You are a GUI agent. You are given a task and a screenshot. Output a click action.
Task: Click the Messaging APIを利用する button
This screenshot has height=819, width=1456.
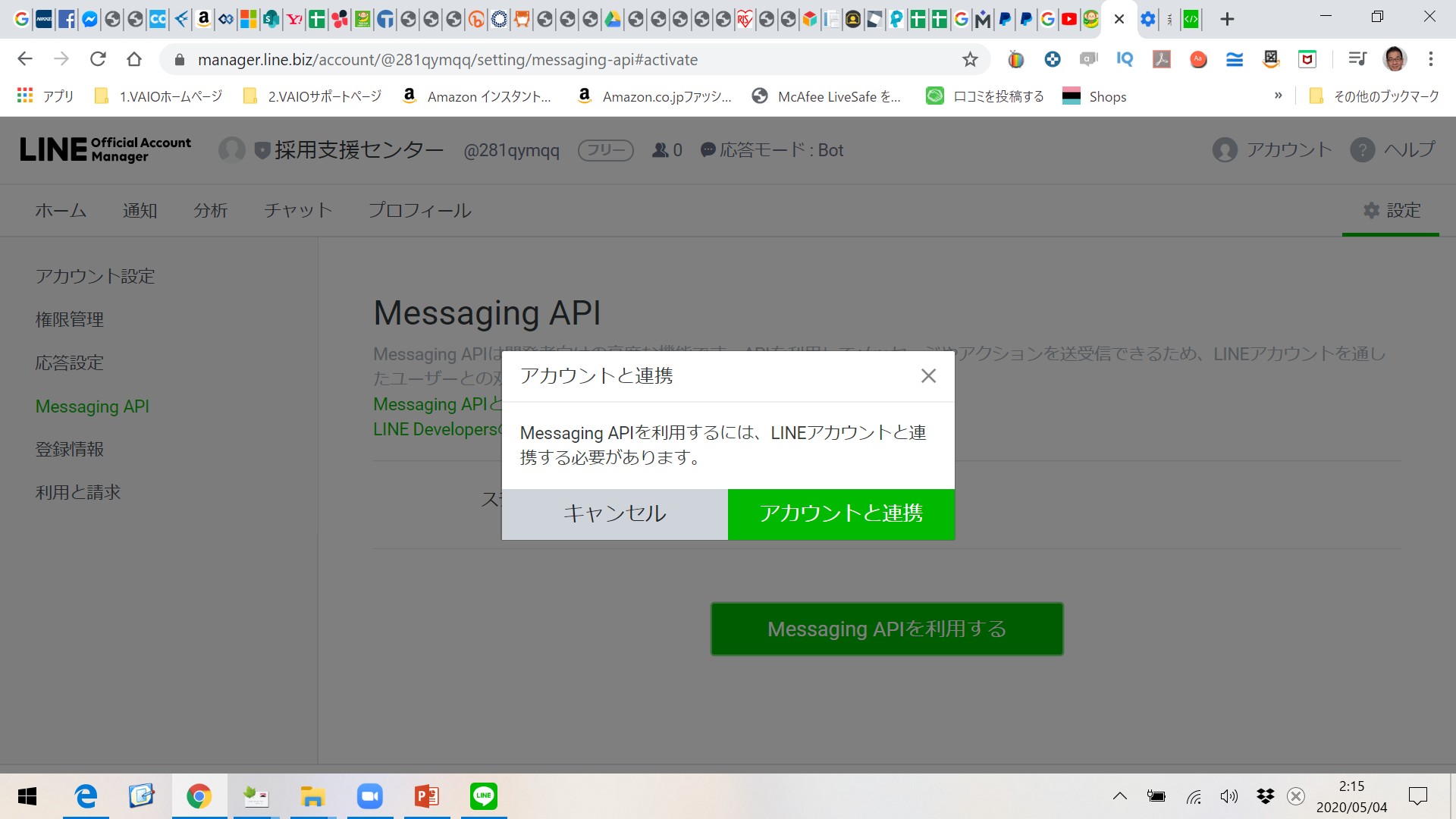tap(886, 629)
